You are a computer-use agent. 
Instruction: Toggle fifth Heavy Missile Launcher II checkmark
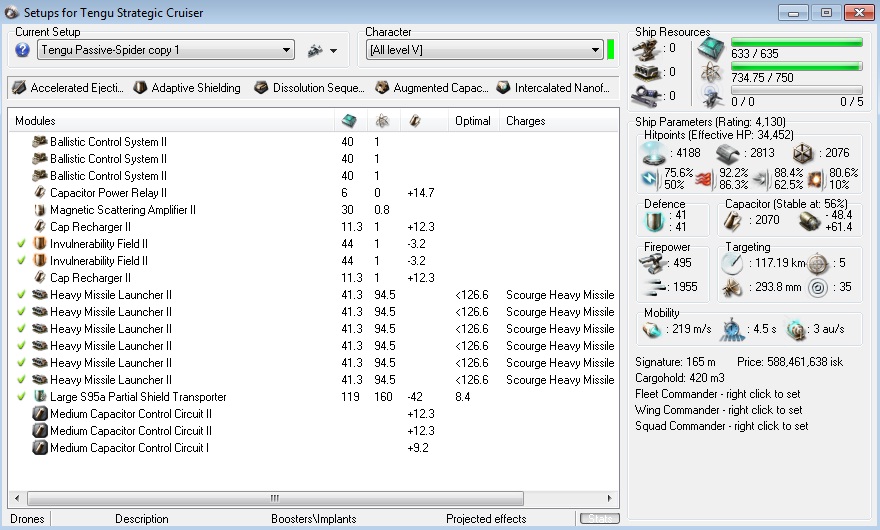[21, 363]
